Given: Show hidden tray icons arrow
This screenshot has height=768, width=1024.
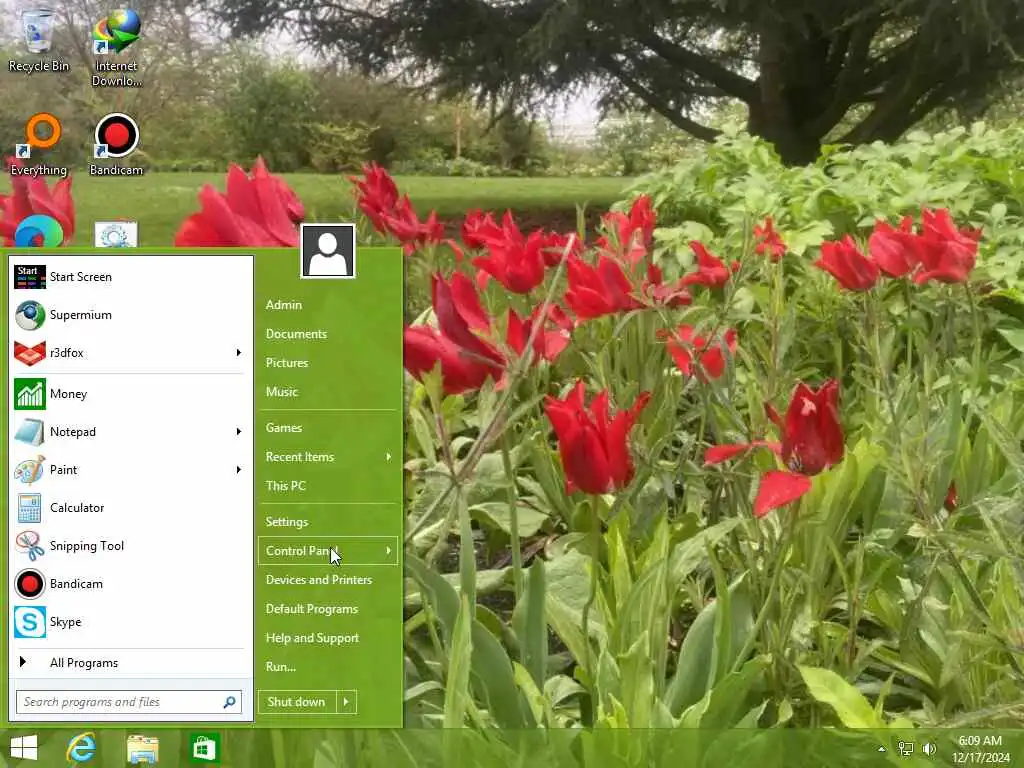Looking at the screenshot, I should [x=882, y=749].
